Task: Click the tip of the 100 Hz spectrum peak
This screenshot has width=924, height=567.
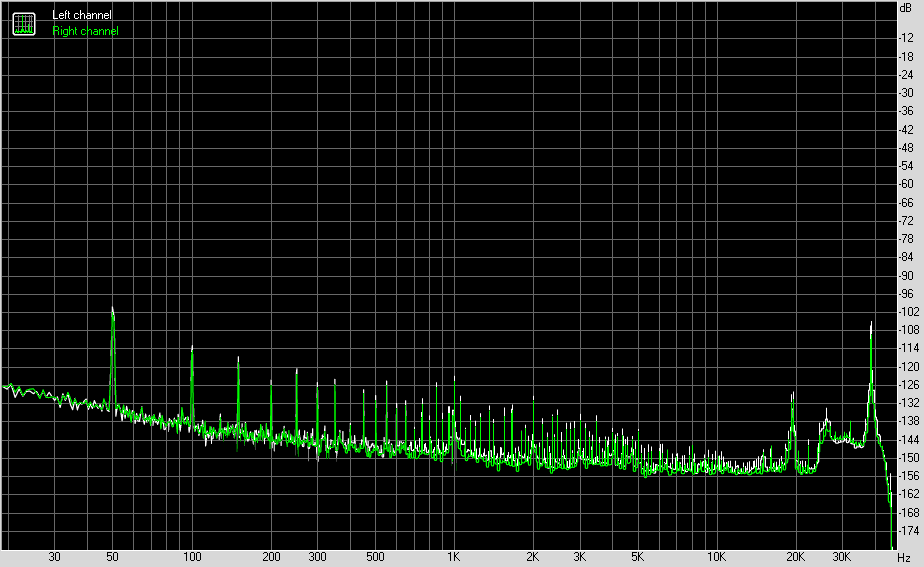Action: tap(192, 346)
